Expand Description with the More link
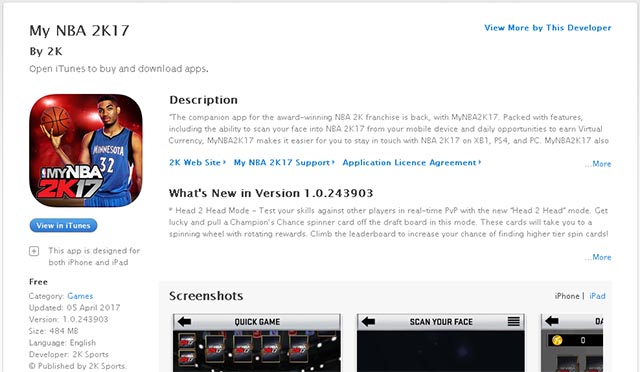Image resolution: width=640 pixels, height=372 pixels. click(598, 164)
